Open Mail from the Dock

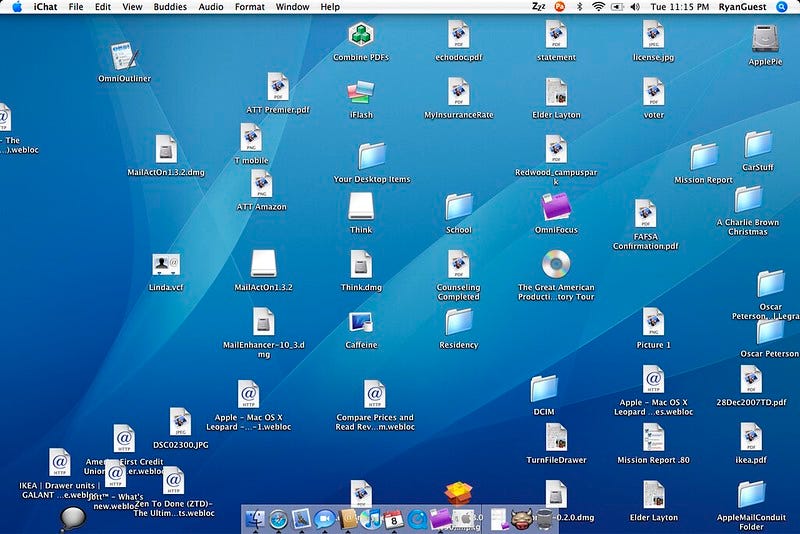tap(301, 519)
